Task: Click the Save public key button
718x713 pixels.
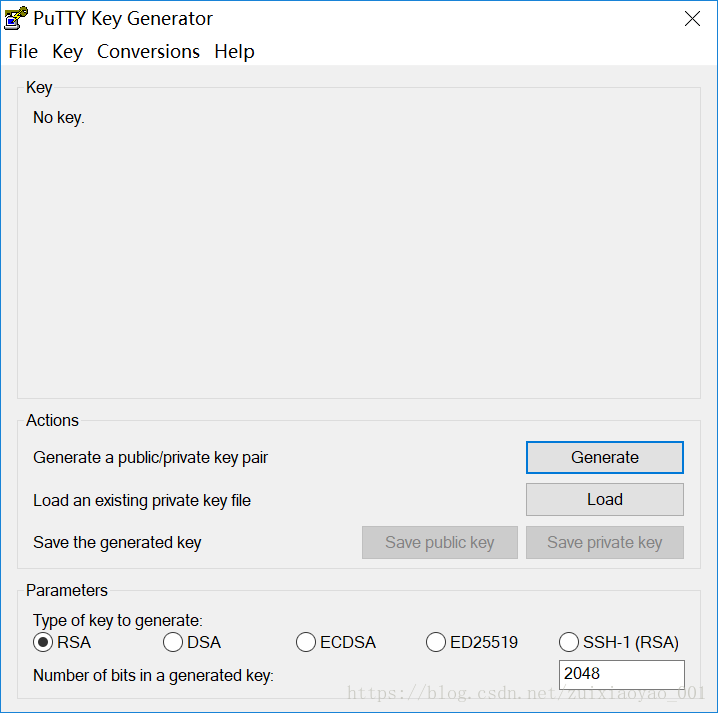Action: click(440, 543)
